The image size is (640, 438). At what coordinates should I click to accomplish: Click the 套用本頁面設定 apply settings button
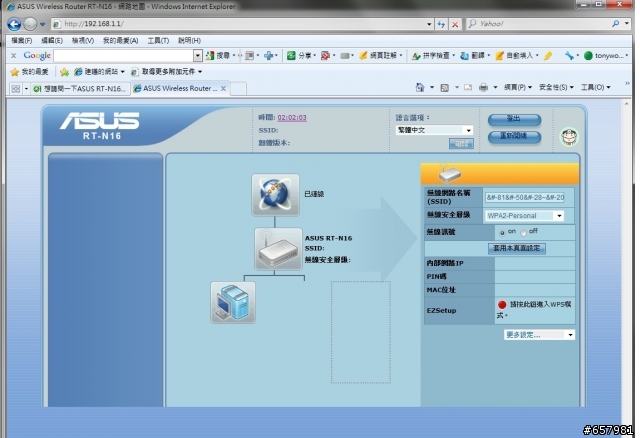tap(517, 248)
